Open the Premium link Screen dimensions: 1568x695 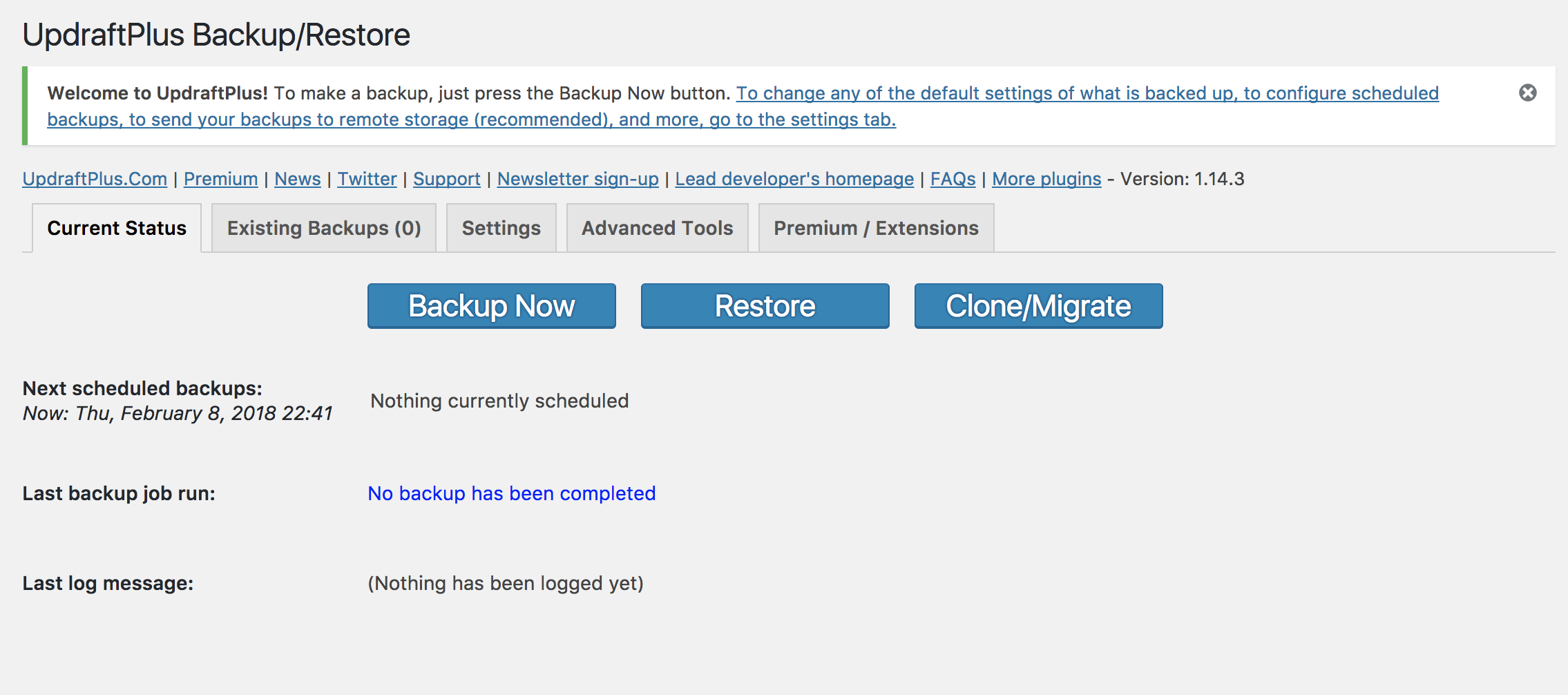221,179
